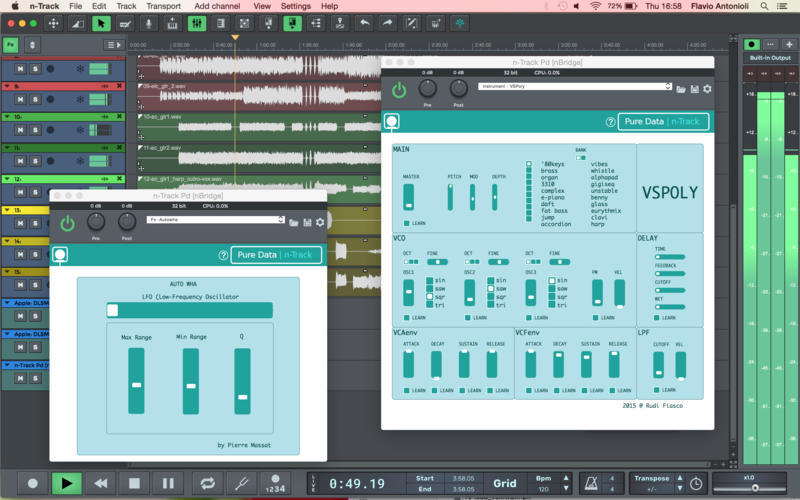Collapse track 15 with its triangle
This screenshot has height=500, width=800.
coord(7,272)
